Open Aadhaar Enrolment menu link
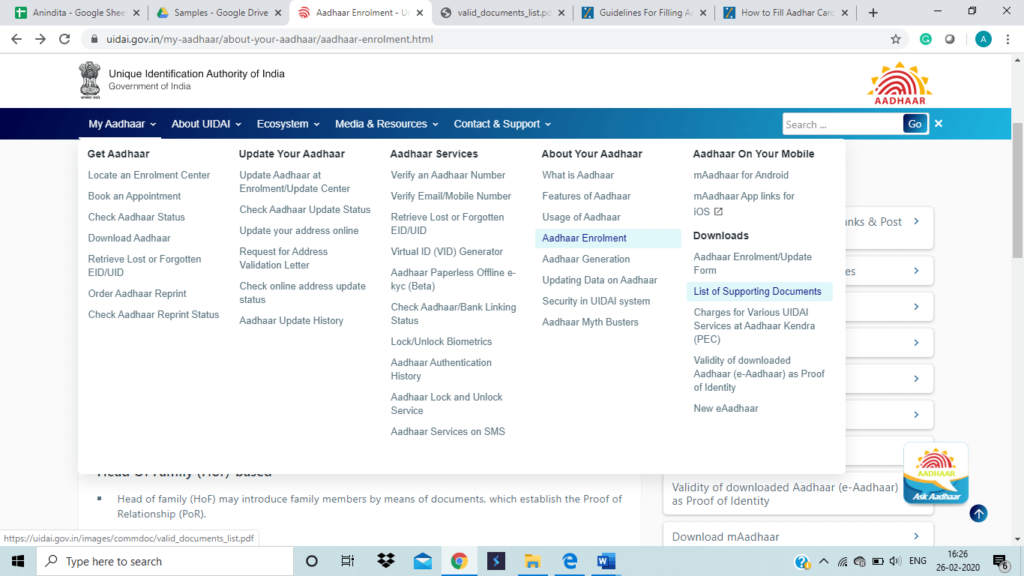This screenshot has width=1024, height=576. coord(584,238)
